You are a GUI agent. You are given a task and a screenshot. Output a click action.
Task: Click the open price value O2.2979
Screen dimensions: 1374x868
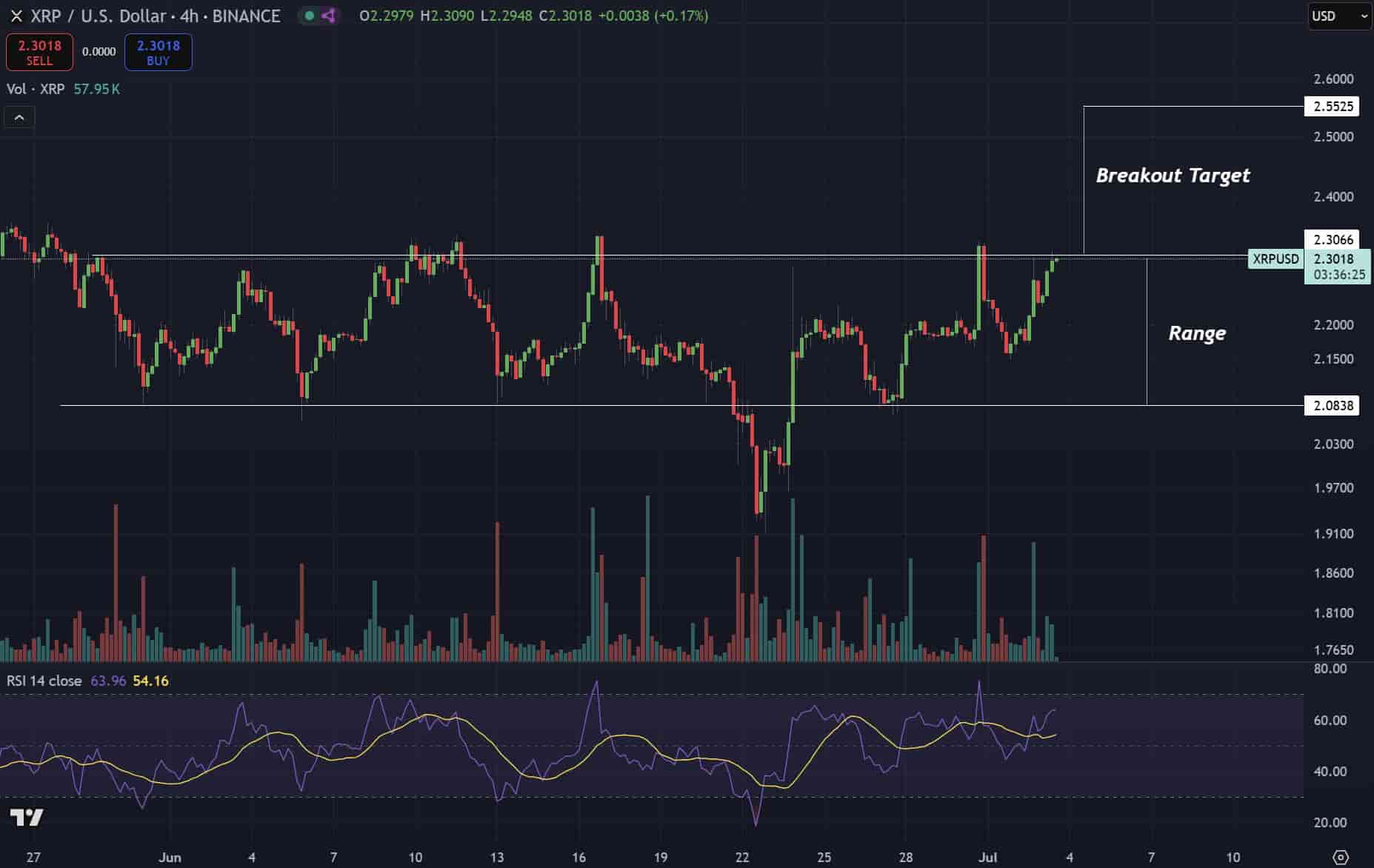point(387,16)
